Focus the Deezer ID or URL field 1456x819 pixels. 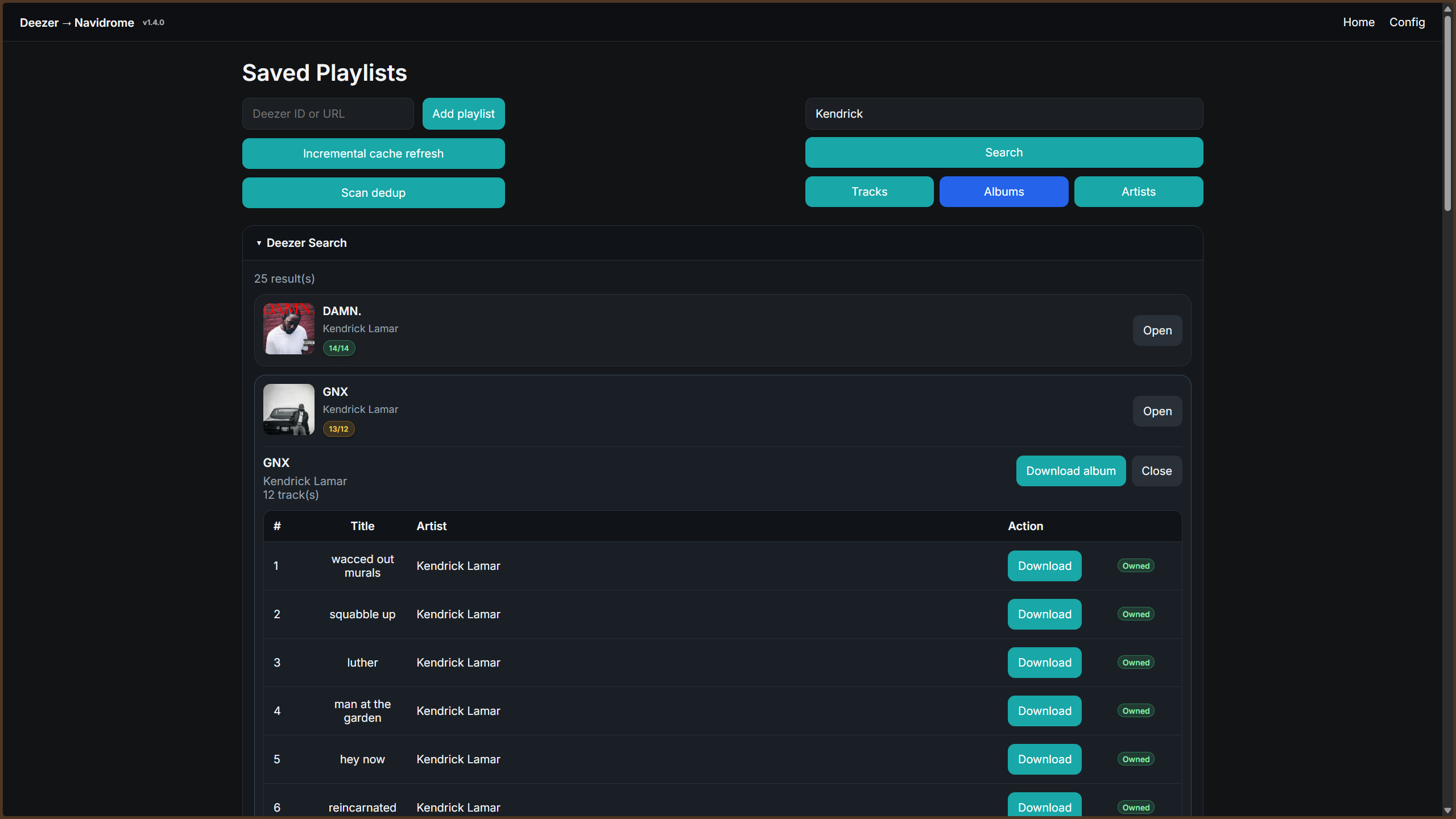pyautogui.click(x=328, y=114)
